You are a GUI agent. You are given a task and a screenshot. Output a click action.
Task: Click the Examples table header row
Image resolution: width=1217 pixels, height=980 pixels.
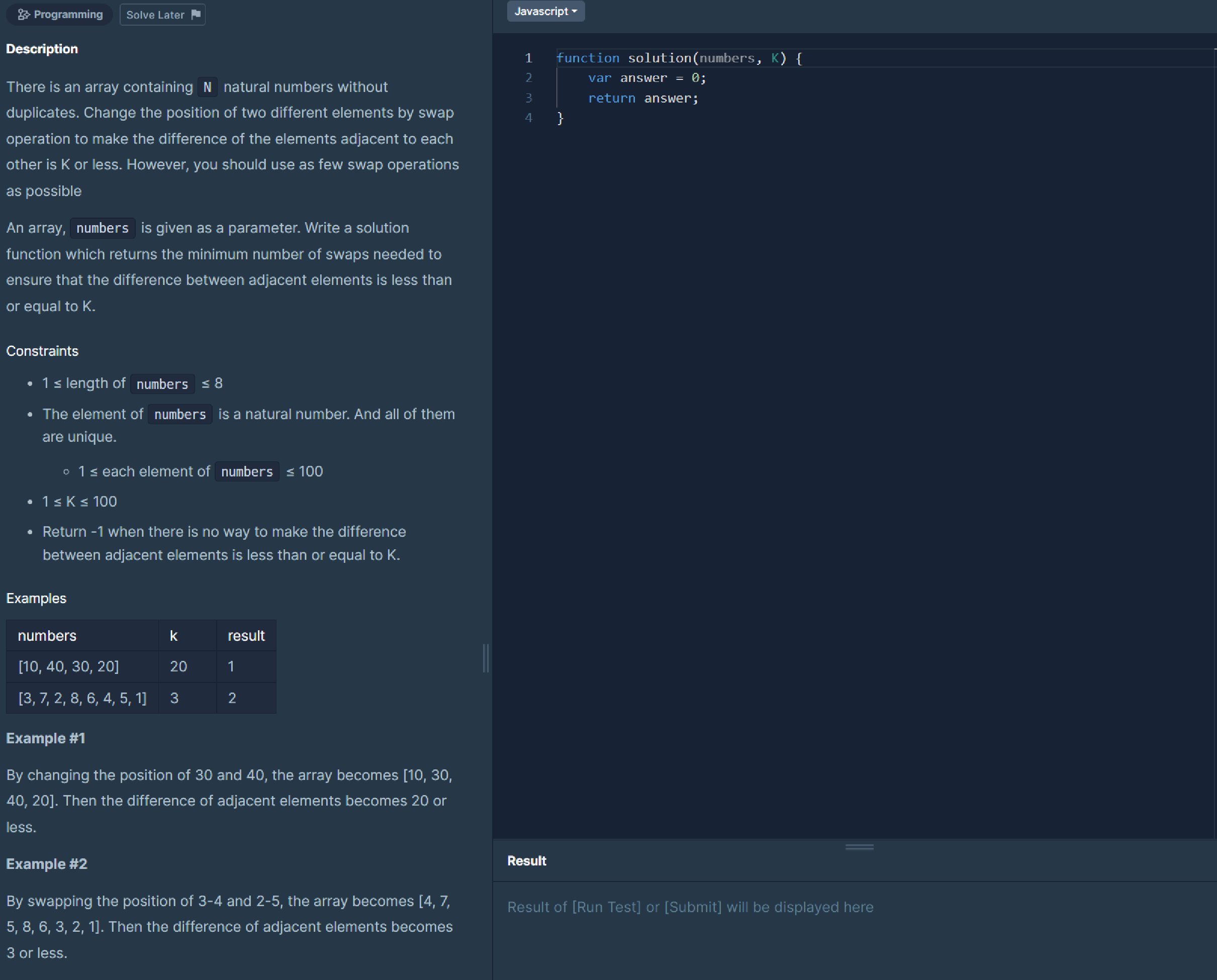[x=141, y=635]
